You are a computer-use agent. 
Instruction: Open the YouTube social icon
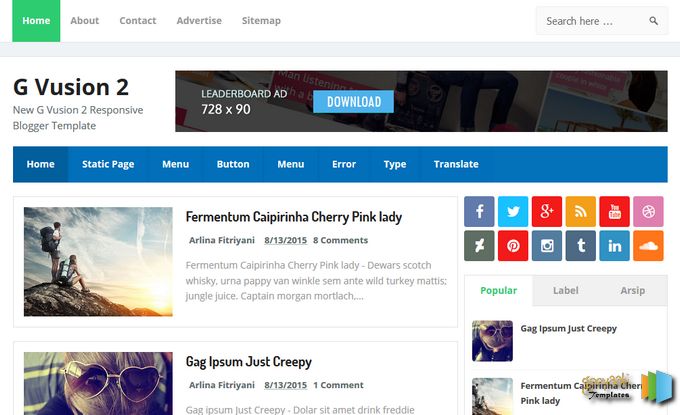pyautogui.click(x=614, y=212)
